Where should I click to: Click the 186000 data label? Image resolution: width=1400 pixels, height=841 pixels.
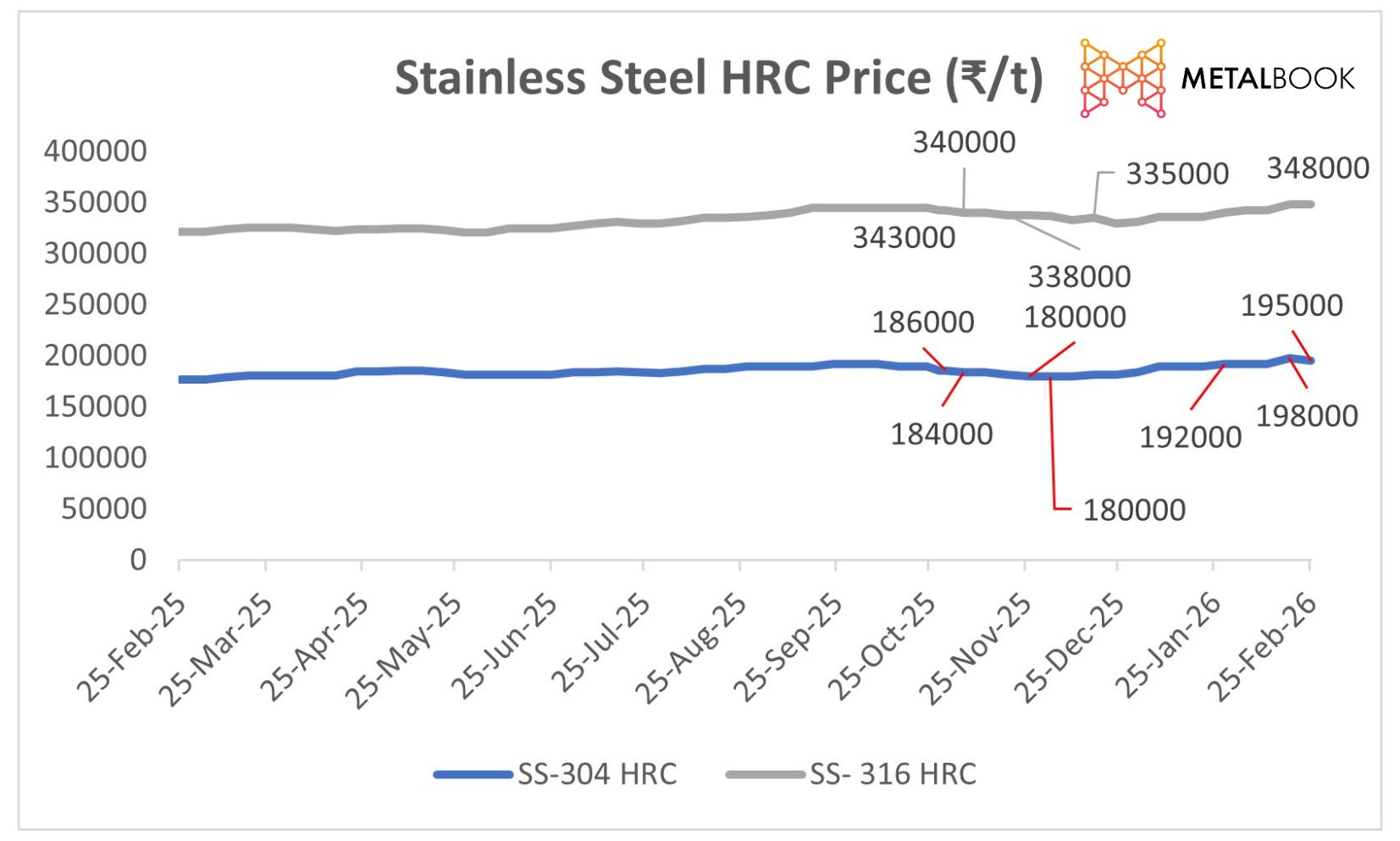tap(923, 322)
